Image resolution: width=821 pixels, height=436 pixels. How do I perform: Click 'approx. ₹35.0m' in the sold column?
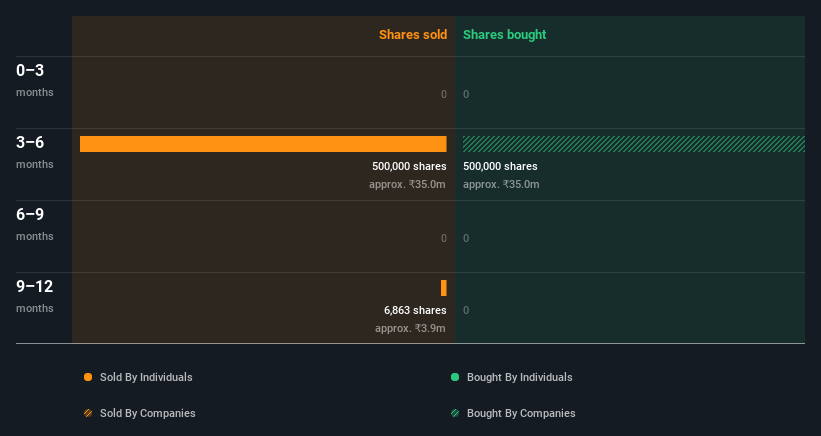tap(407, 184)
